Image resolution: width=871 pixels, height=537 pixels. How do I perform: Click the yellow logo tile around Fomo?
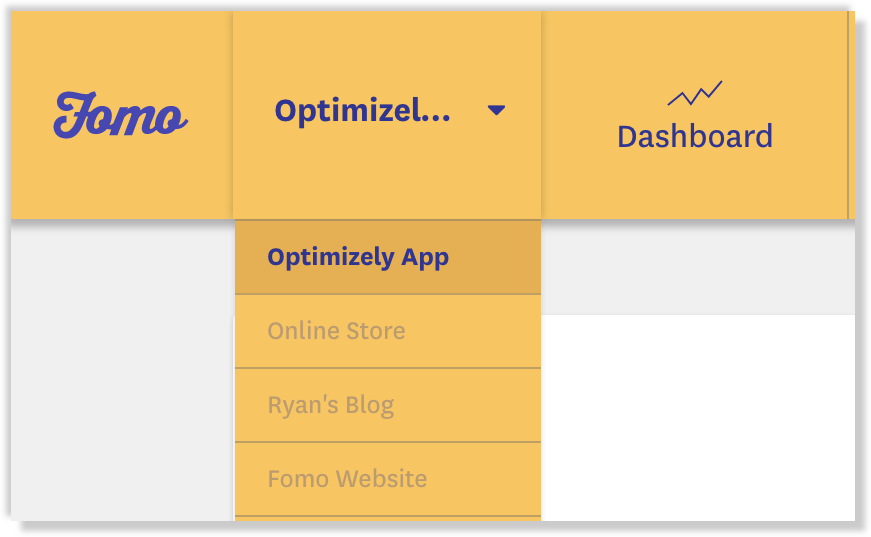(x=122, y=115)
